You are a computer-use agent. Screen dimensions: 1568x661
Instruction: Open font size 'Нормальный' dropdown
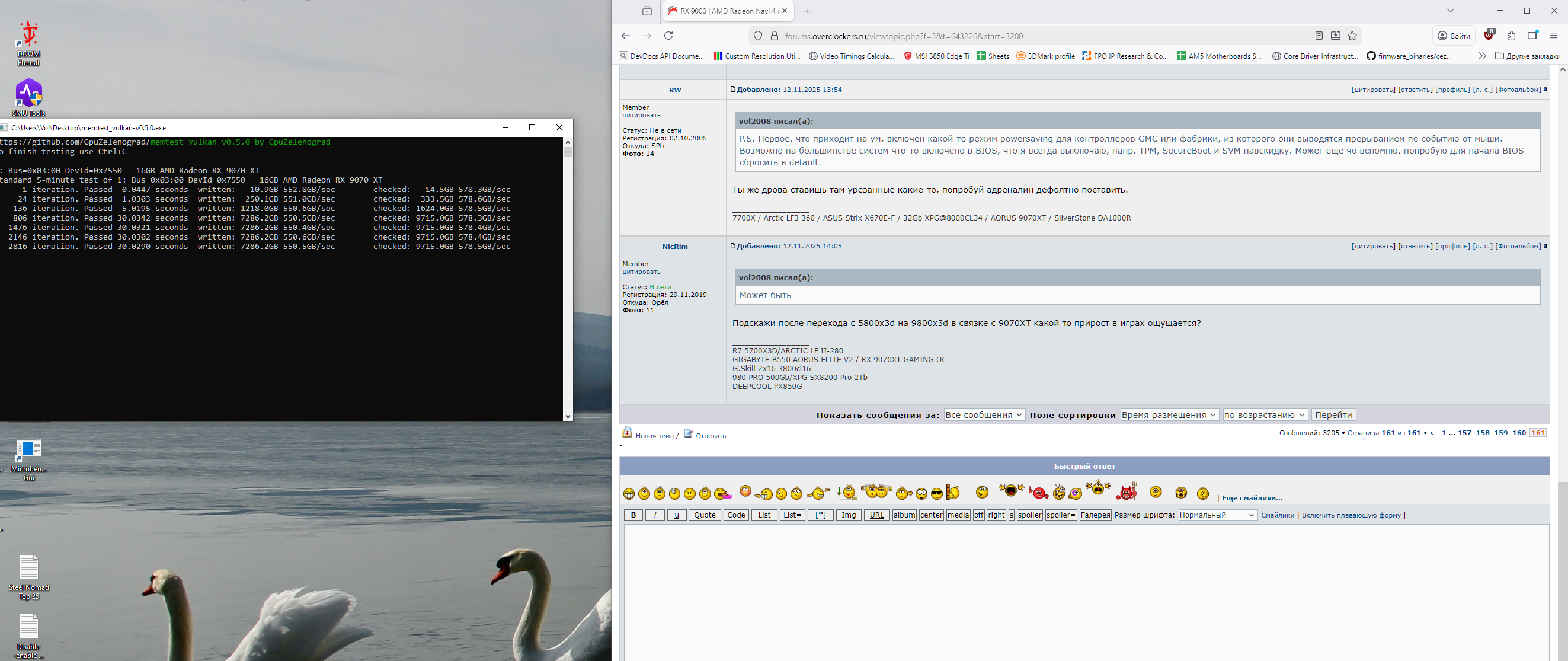tap(1217, 515)
